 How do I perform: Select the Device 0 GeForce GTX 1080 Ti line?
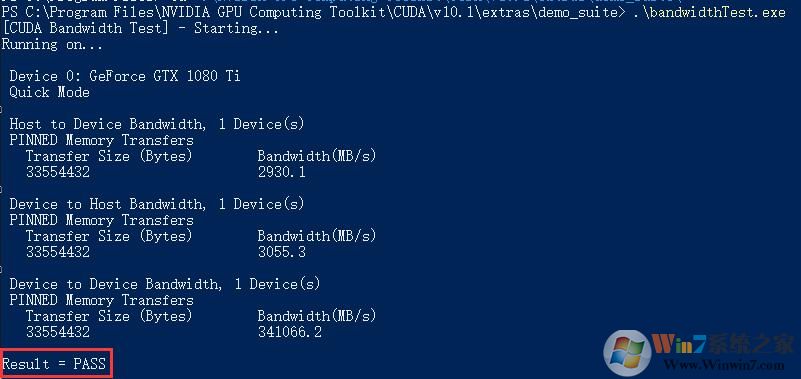coord(125,77)
